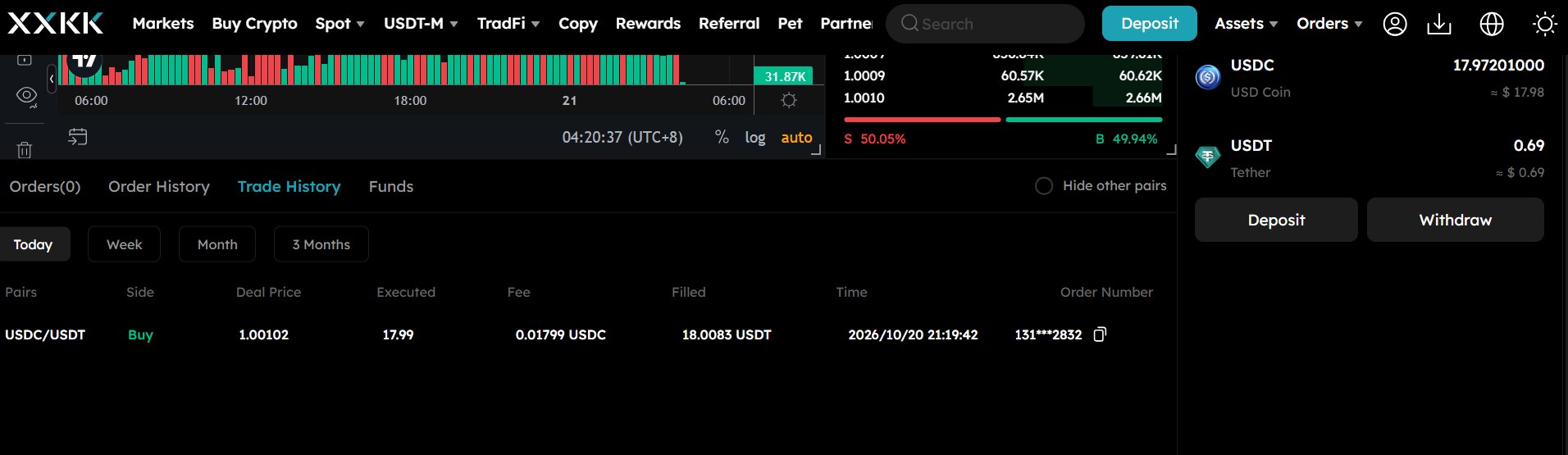
Task: Copy order number 131***2832
Action: [1100, 334]
